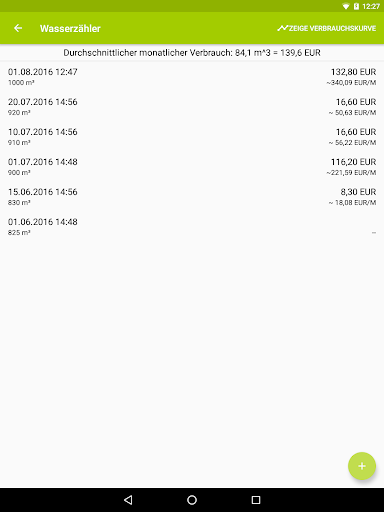Tap the 132,80 EUR cost amount

[353, 72]
